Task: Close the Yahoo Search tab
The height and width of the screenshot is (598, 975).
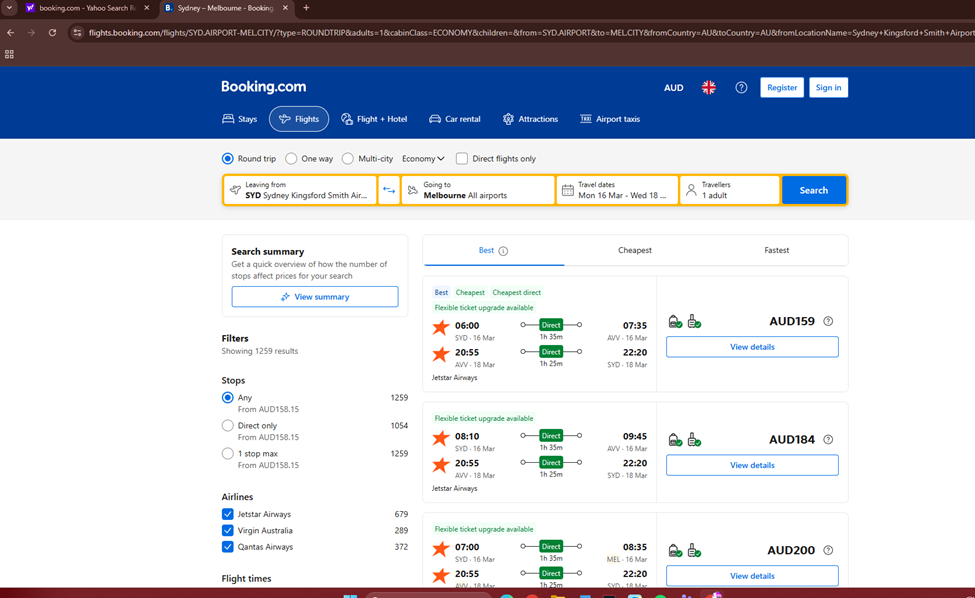Action: pyautogui.click(x=147, y=8)
